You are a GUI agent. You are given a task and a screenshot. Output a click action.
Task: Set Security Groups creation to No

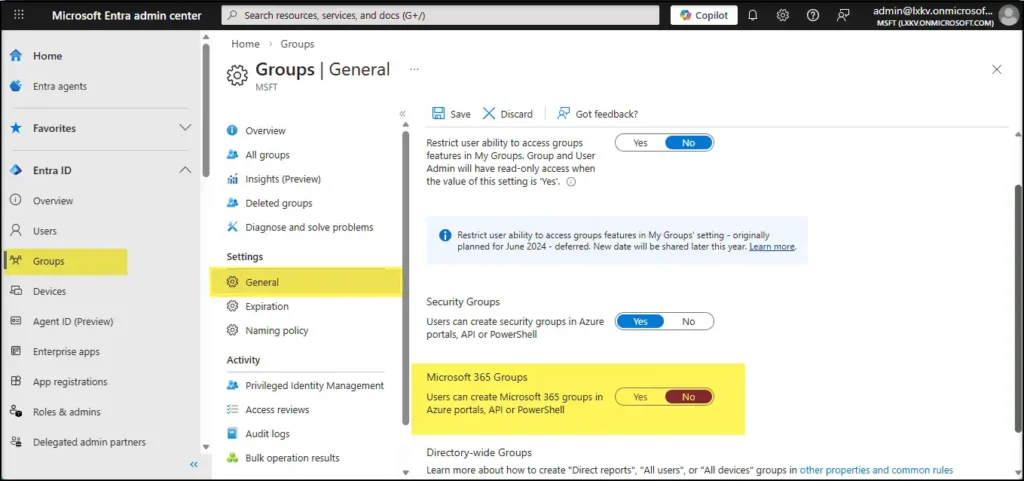coord(688,321)
